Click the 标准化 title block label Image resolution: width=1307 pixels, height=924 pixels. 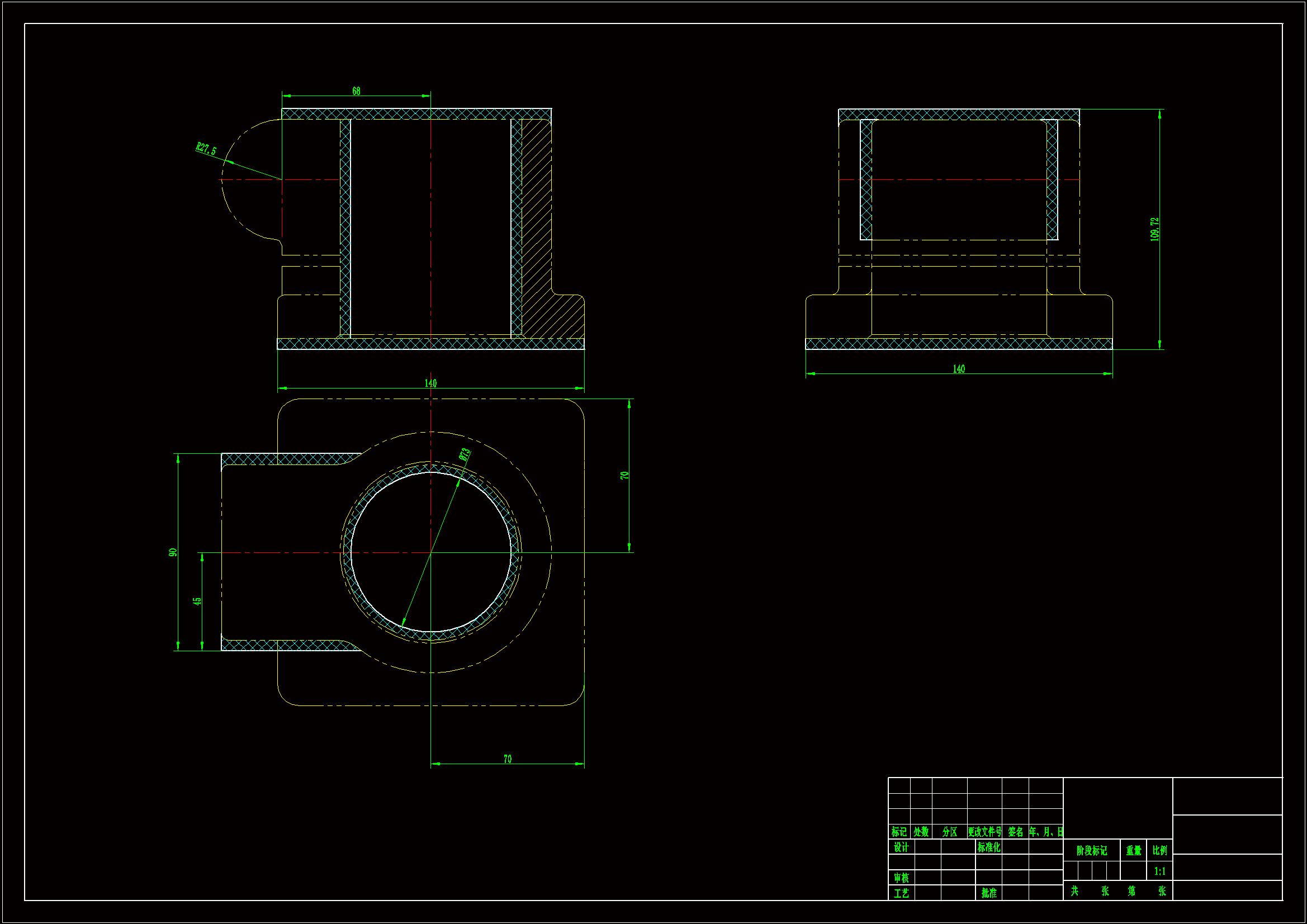(x=989, y=847)
